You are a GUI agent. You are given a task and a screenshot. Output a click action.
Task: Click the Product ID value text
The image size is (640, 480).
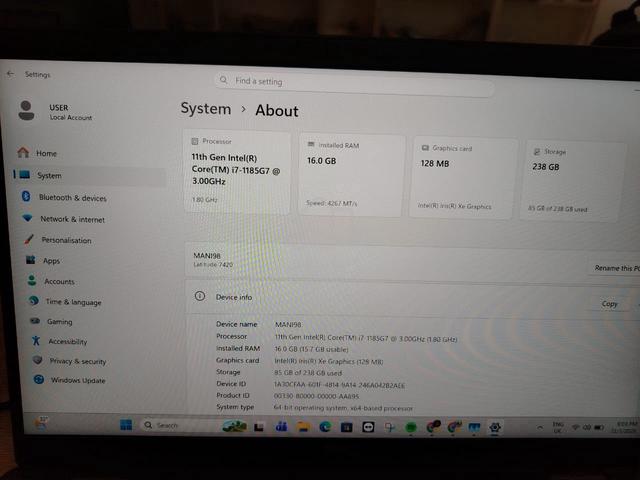coord(316,396)
